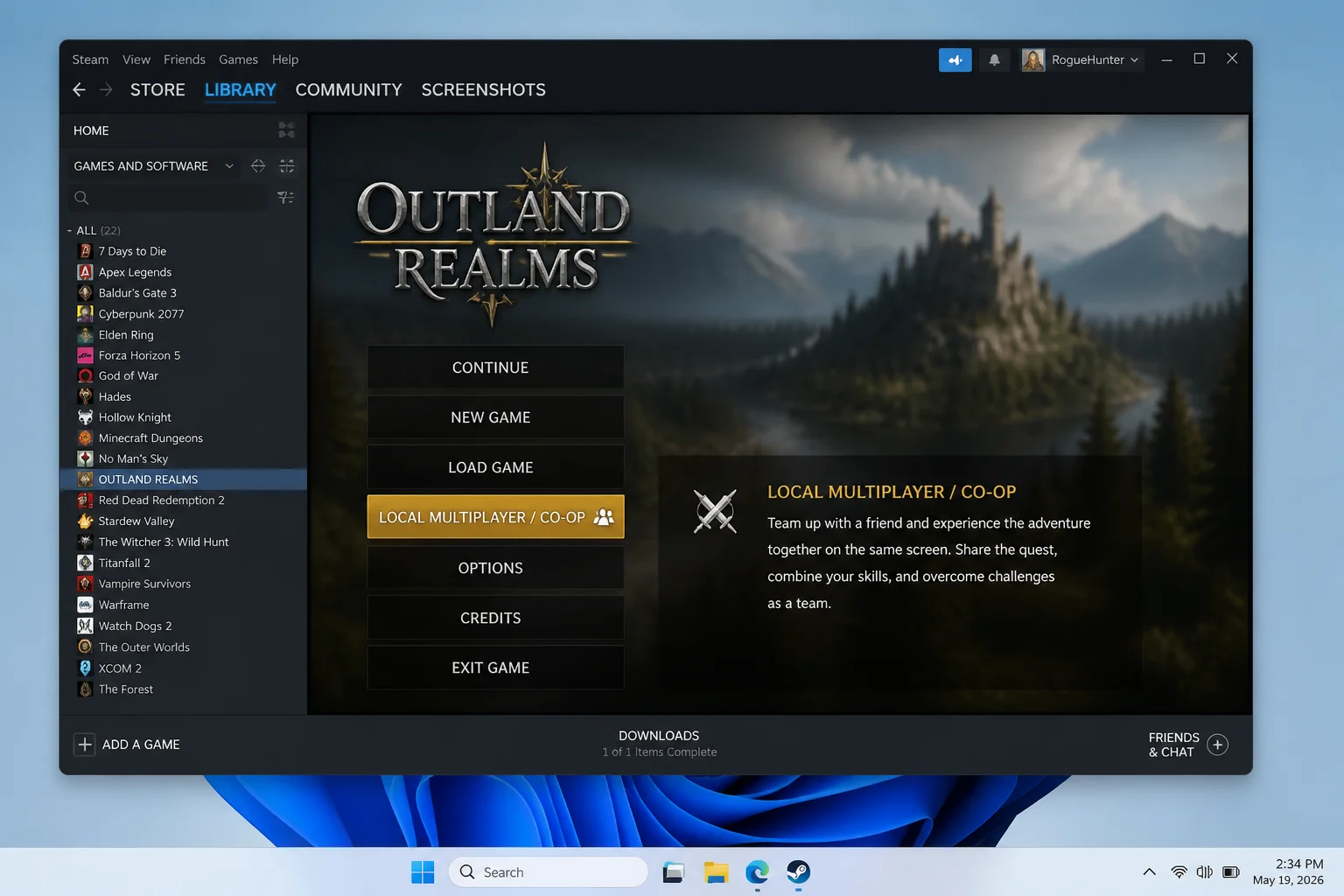Viewport: 1344px width, 896px height.
Task: Open the Help menu
Action: pyautogui.click(x=285, y=59)
